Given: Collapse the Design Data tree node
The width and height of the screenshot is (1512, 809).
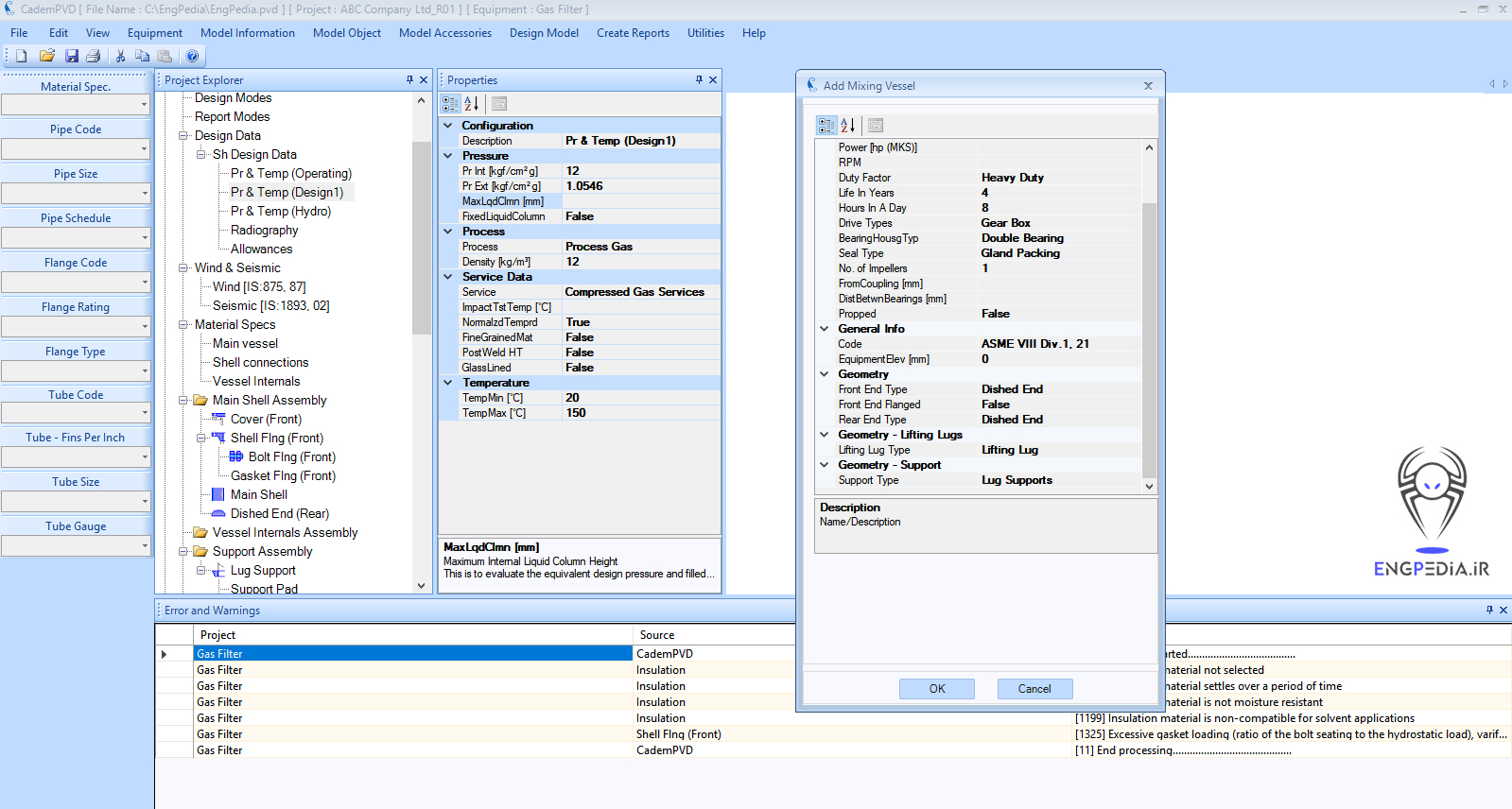Looking at the screenshot, I should click(x=183, y=135).
